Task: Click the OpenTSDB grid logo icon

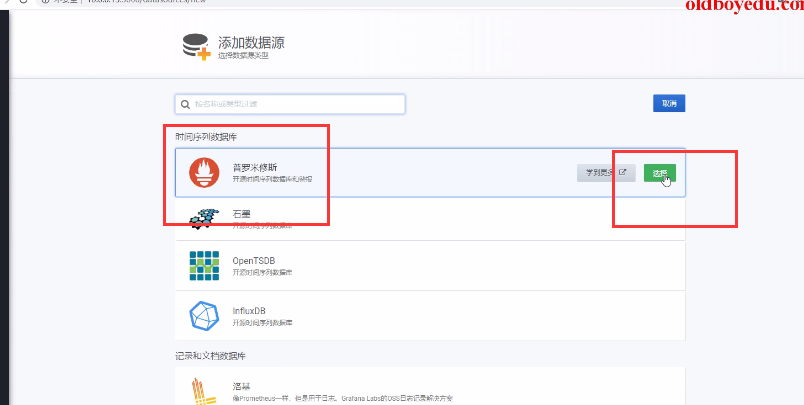Action: tap(204, 266)
